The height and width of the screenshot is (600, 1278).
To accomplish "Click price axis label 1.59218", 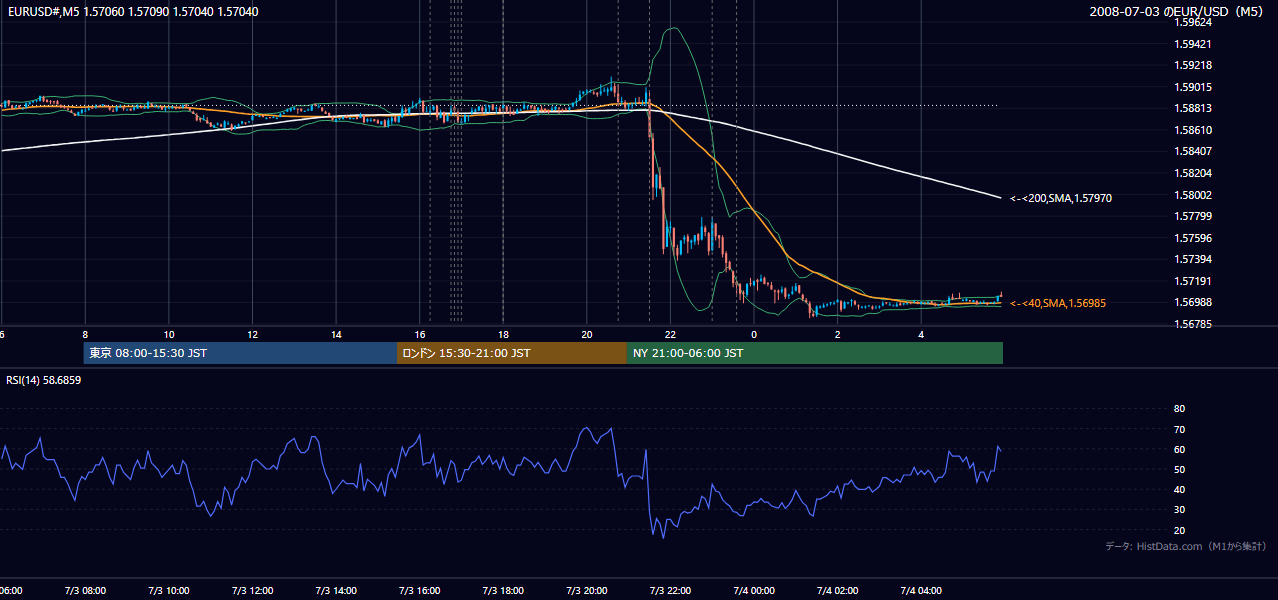I will coord(1194,65).
